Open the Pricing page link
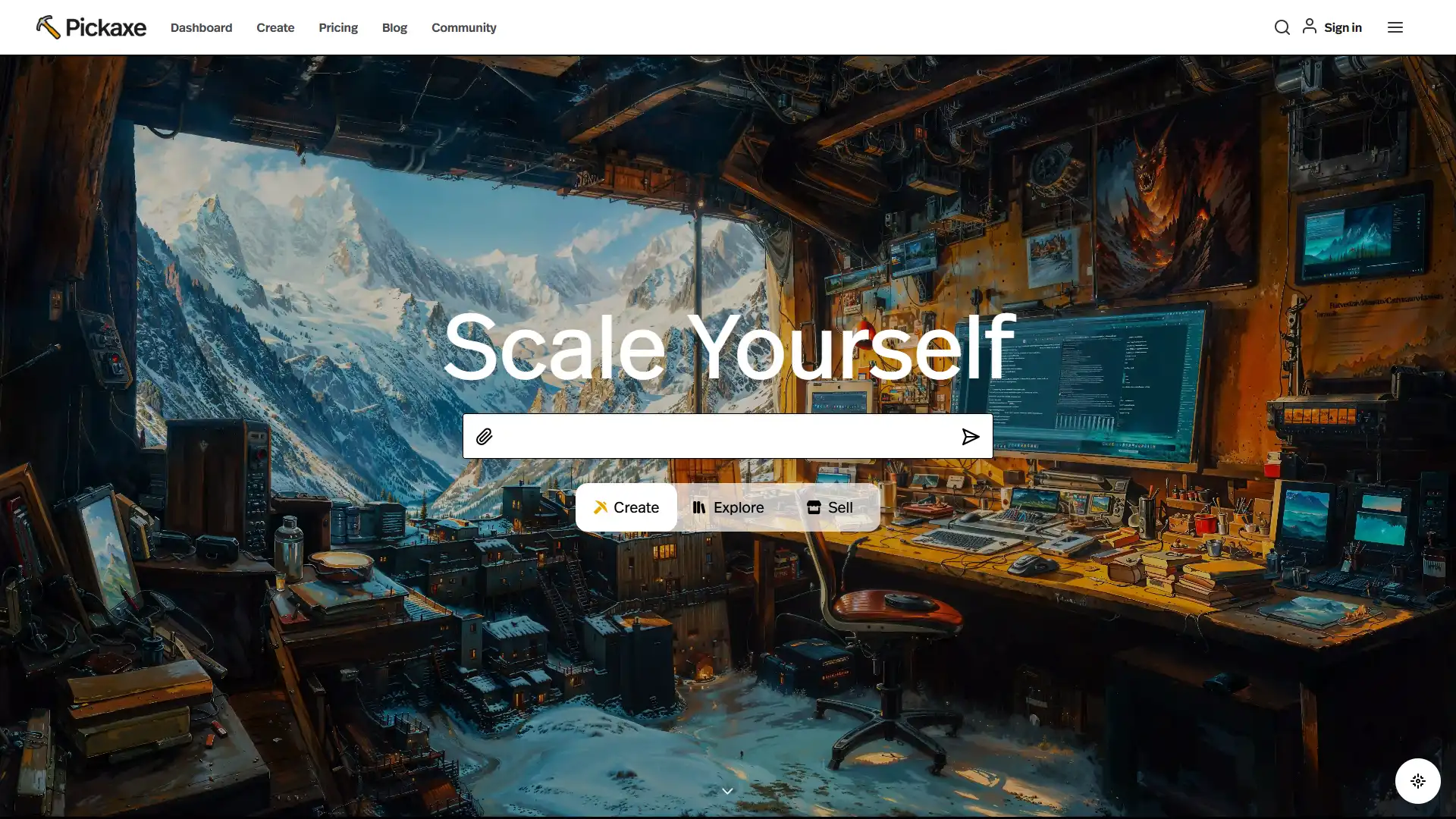This screenshot has width=1456, height=819. (x=338, y=27)
